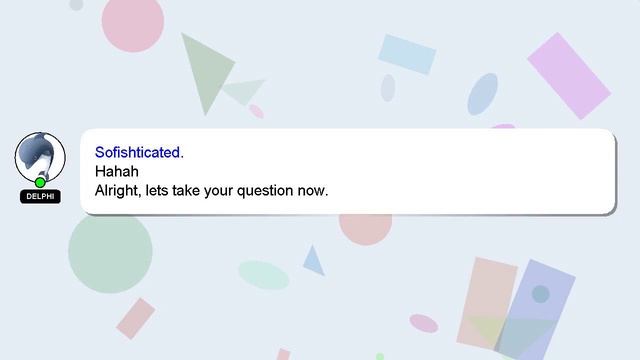
Task: Click the blue ellipse near purple rectangle
Action: (x=482, y=94)
